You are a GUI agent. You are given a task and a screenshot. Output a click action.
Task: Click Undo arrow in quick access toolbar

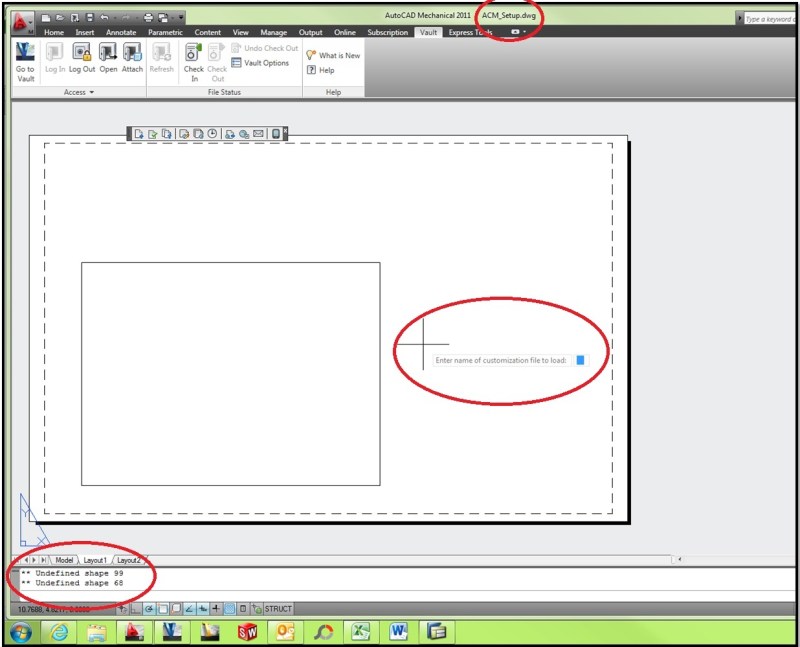click(x=105, y=18)
